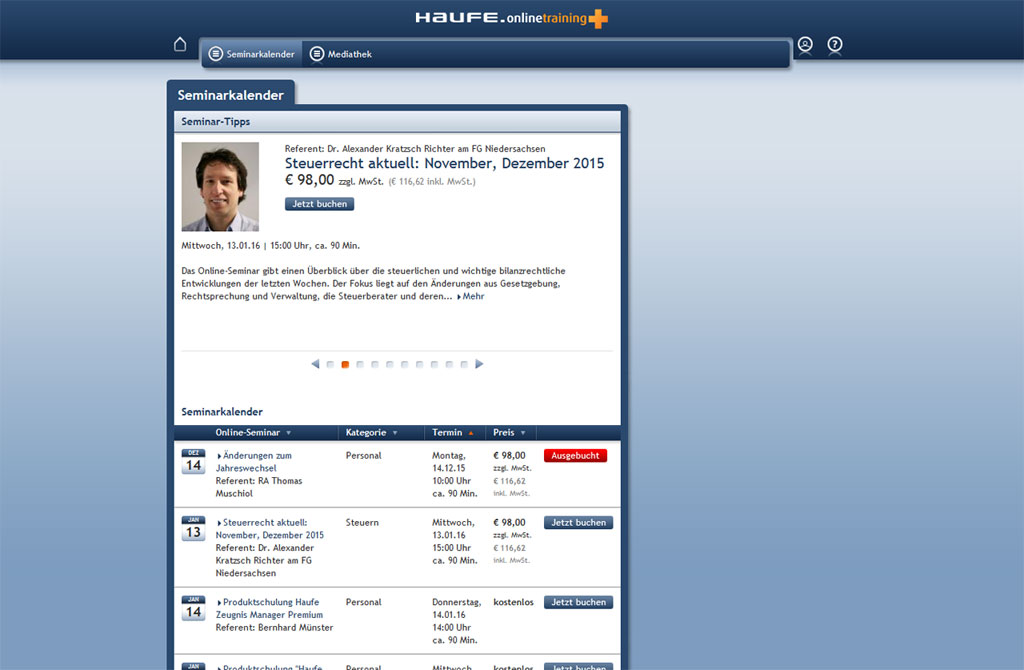Open the Seminarkalender menu item
This screenshot has height=670, width=1024.
(x=251, y=54)
